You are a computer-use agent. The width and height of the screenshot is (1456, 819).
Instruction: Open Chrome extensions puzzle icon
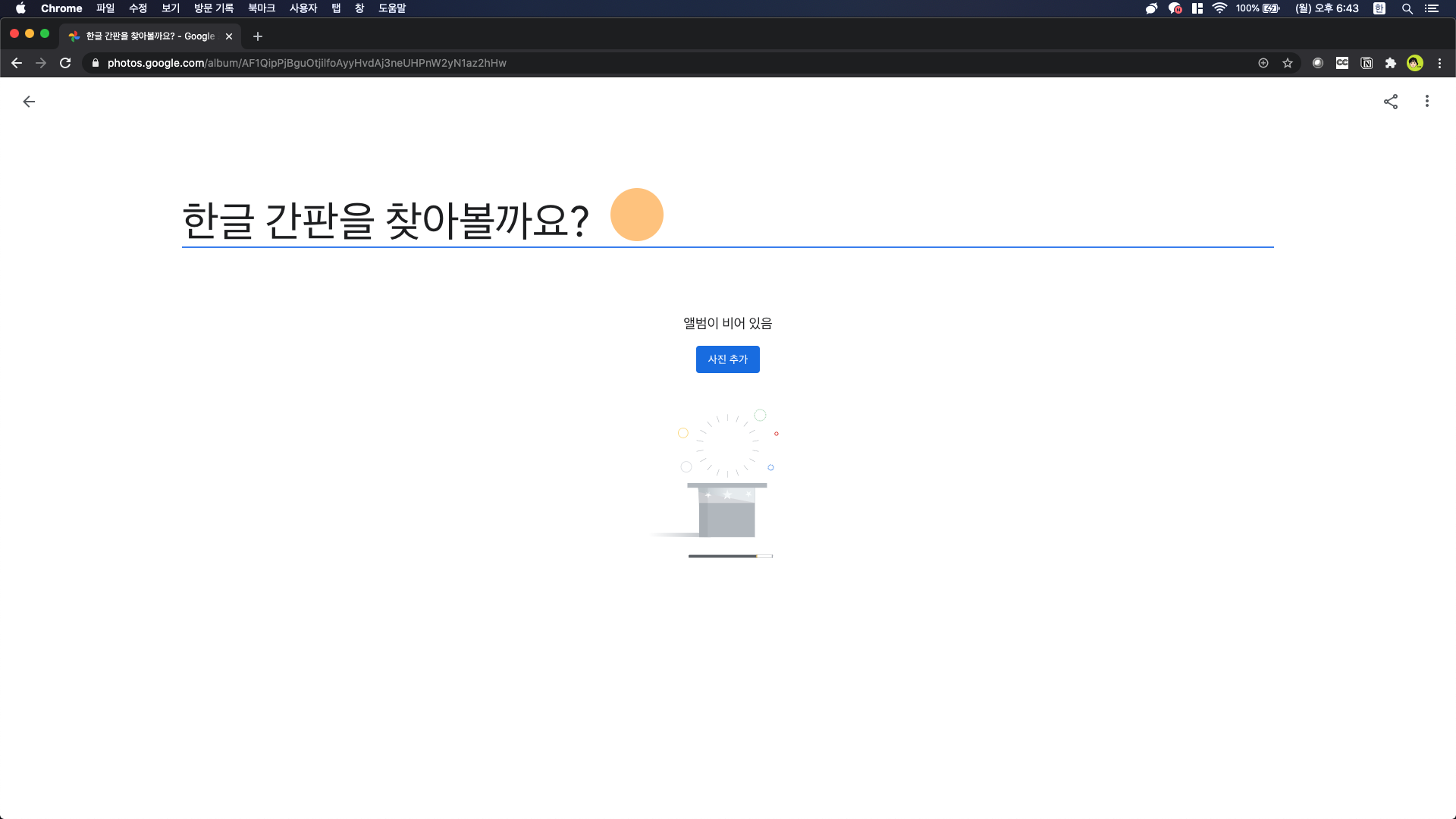point(1391,63)
